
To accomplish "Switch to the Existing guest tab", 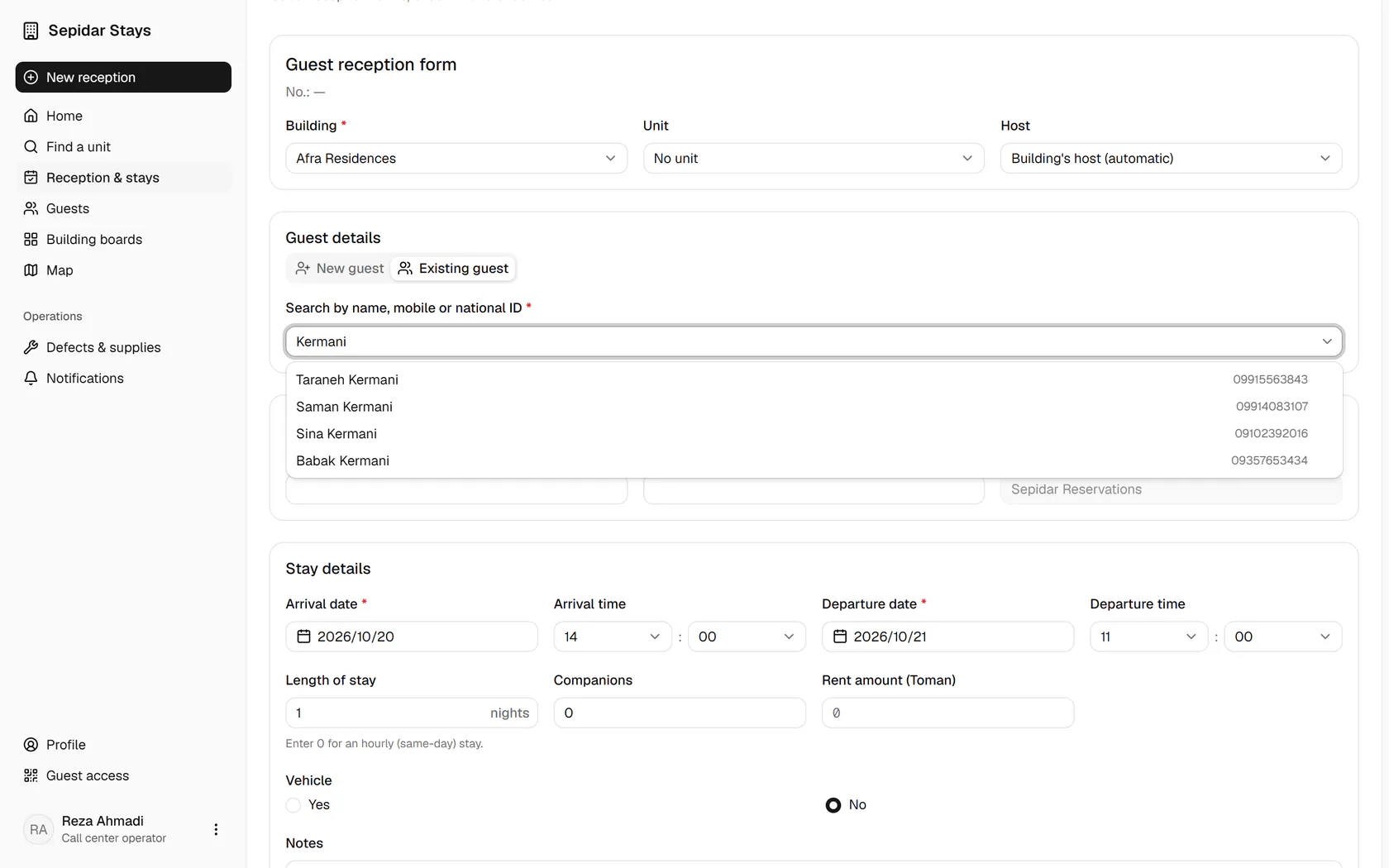I will pyautogui.click(x=453, y=268).
